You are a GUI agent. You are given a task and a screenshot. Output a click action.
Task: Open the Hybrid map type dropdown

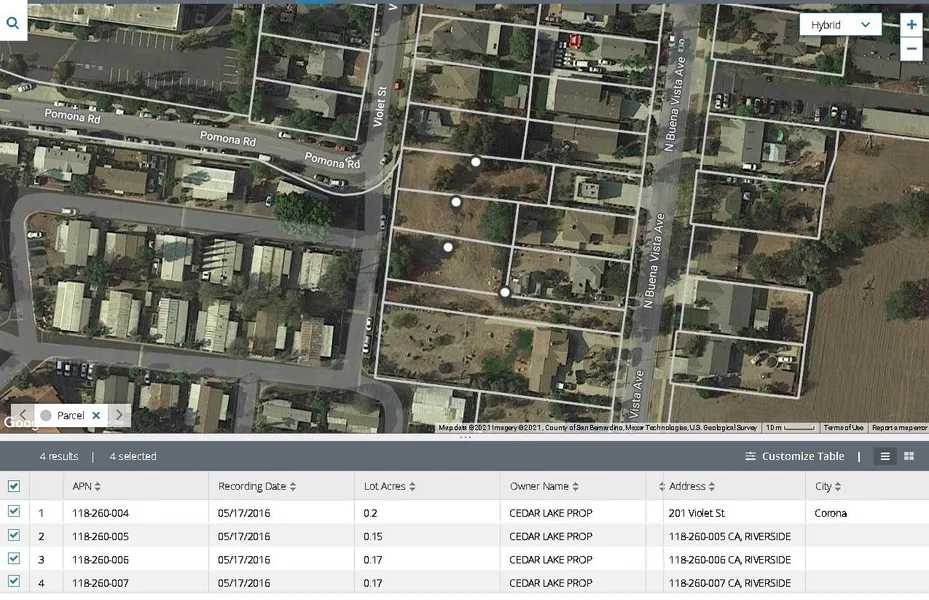tap(840, 25)
